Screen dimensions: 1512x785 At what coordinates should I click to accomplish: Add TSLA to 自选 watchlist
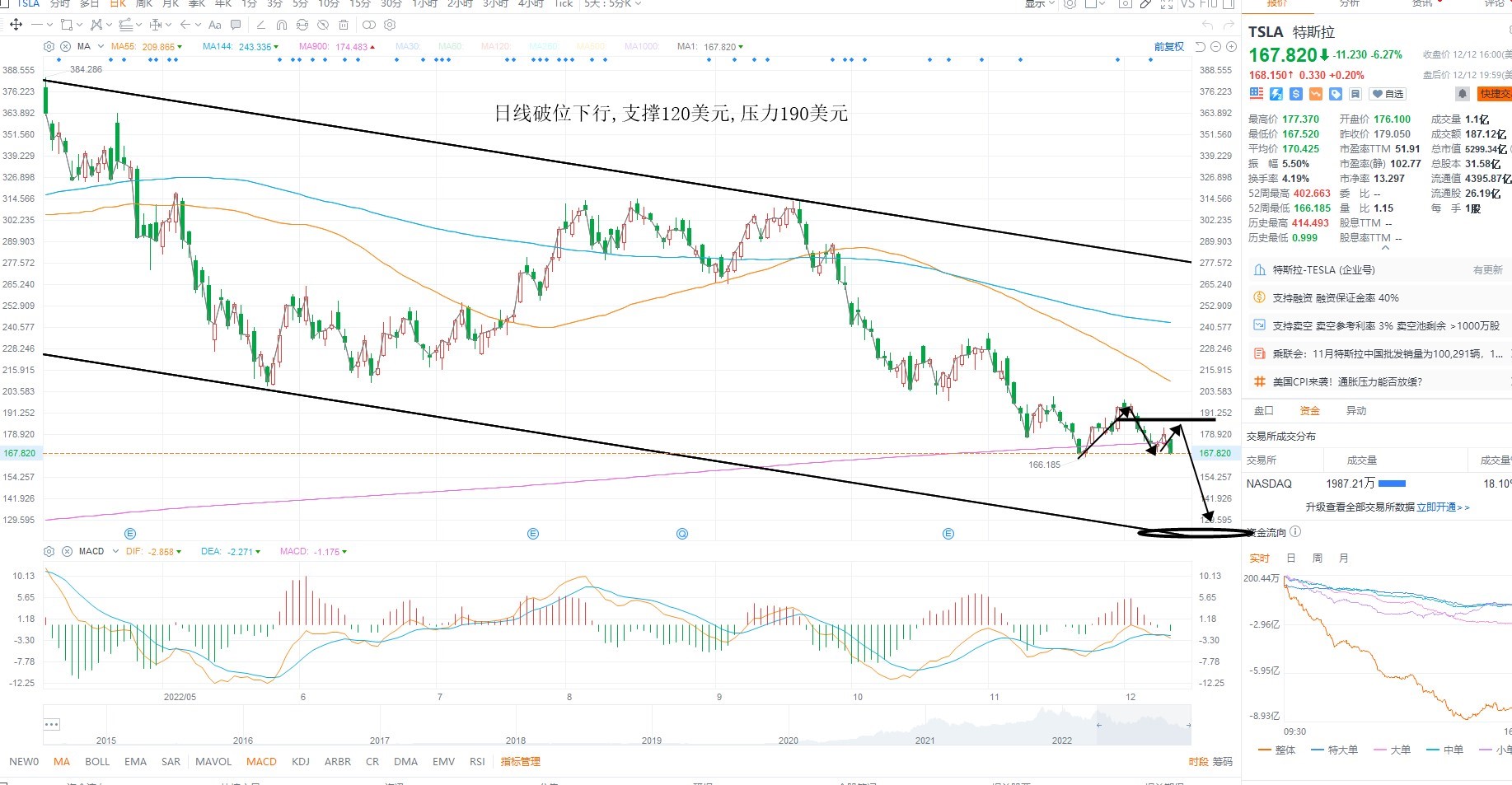tap(1388, 94)
